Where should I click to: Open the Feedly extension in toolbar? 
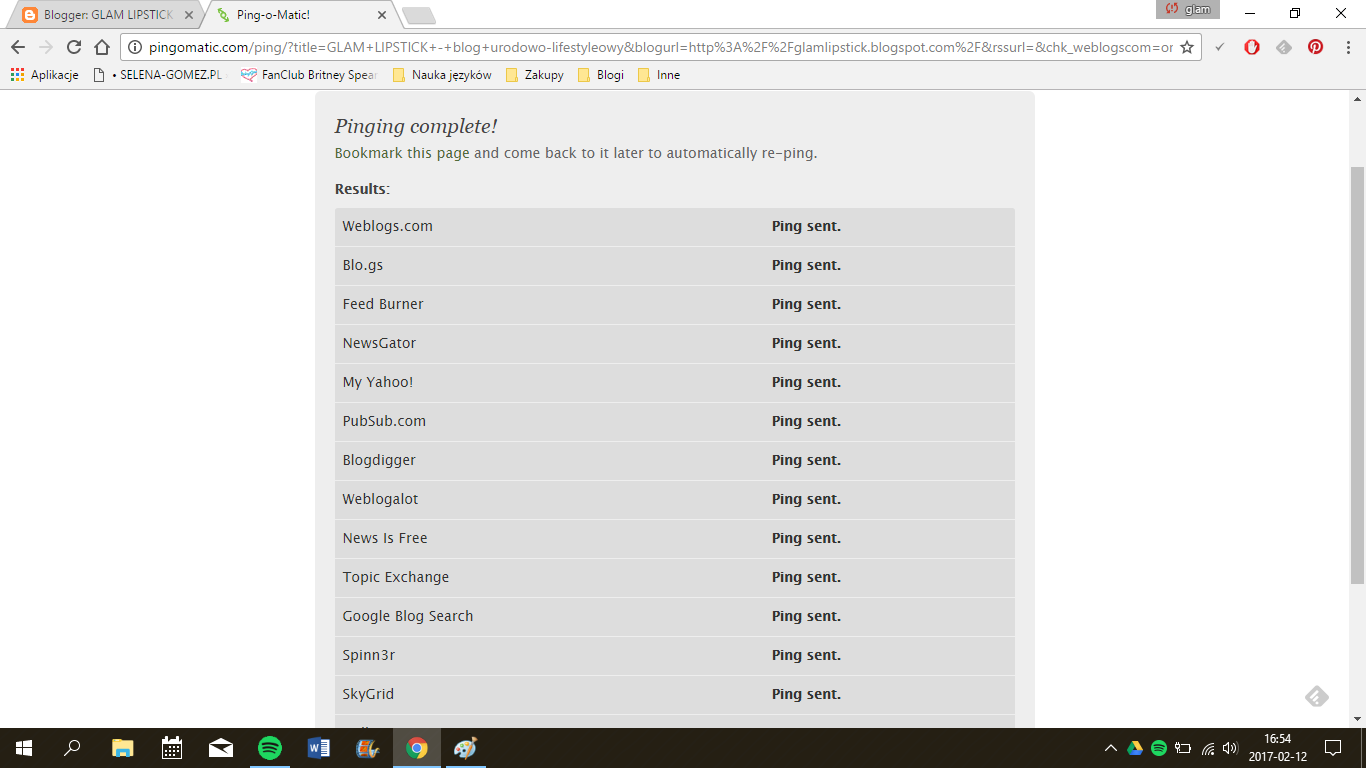tap(1284, 47)
